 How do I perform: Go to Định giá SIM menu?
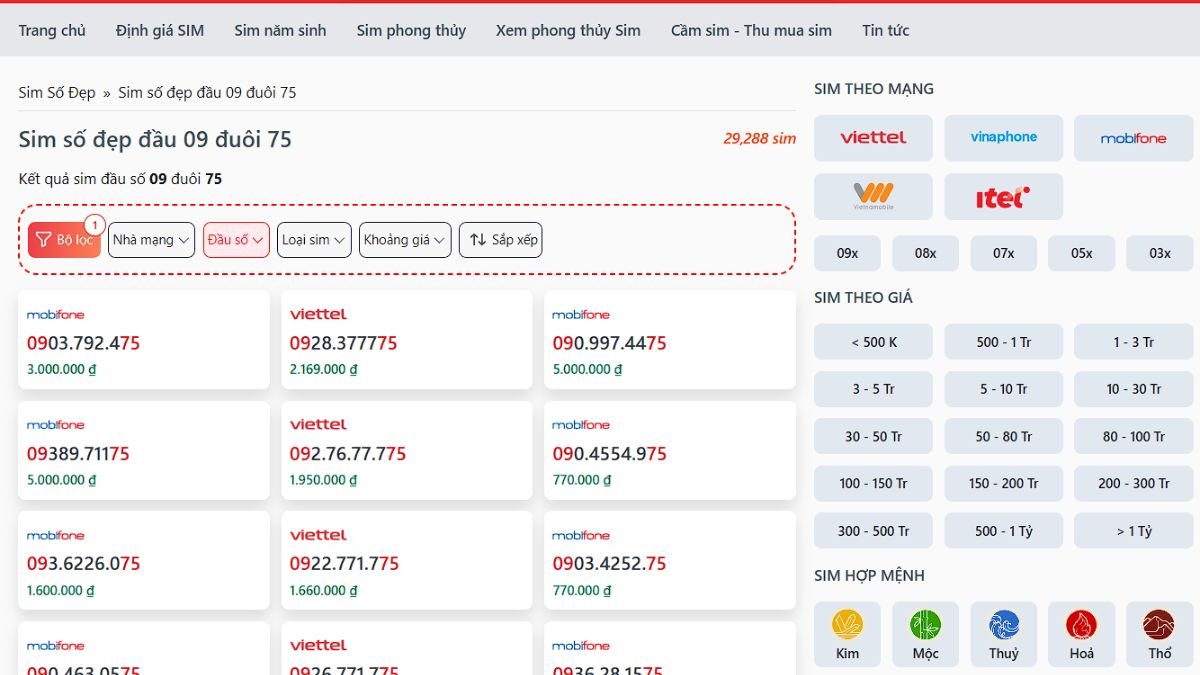pyautogui.click(x=160, y=30)
